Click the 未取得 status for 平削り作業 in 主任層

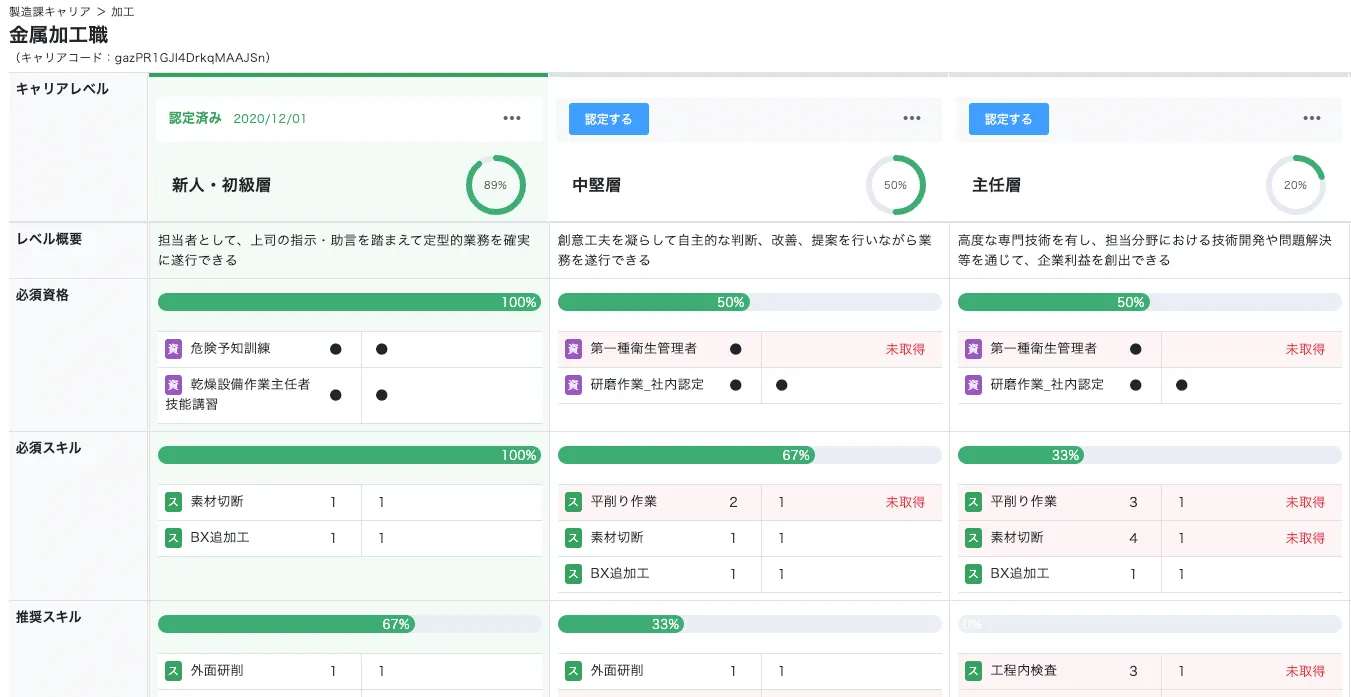coord(1305,502)
